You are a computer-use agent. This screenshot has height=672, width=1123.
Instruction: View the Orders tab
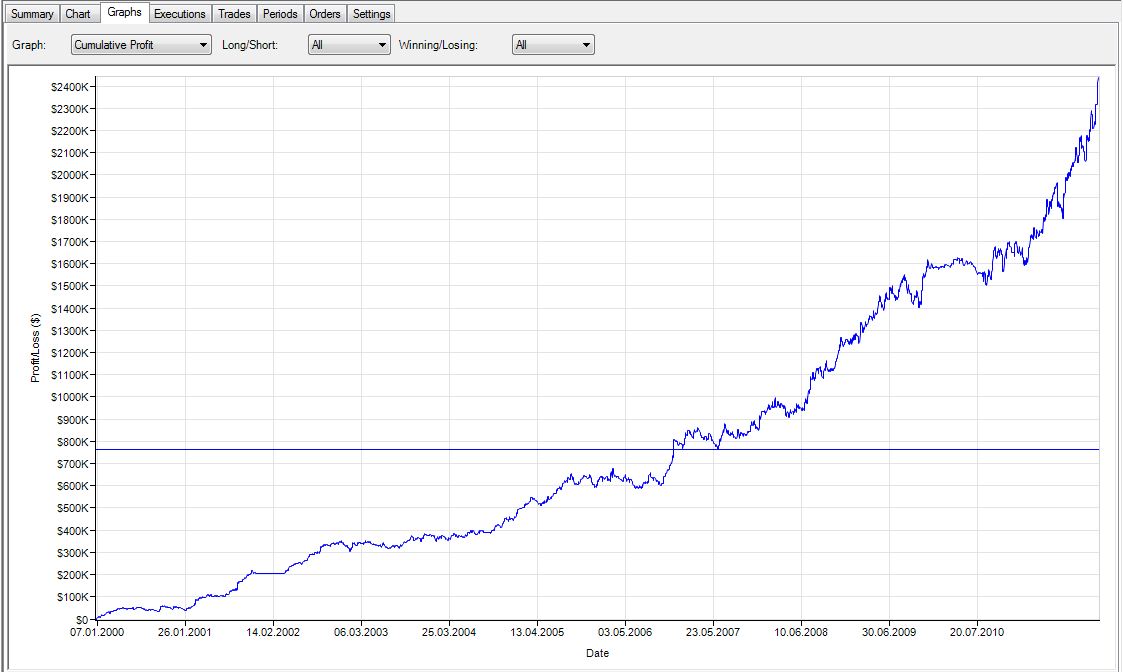325,14
